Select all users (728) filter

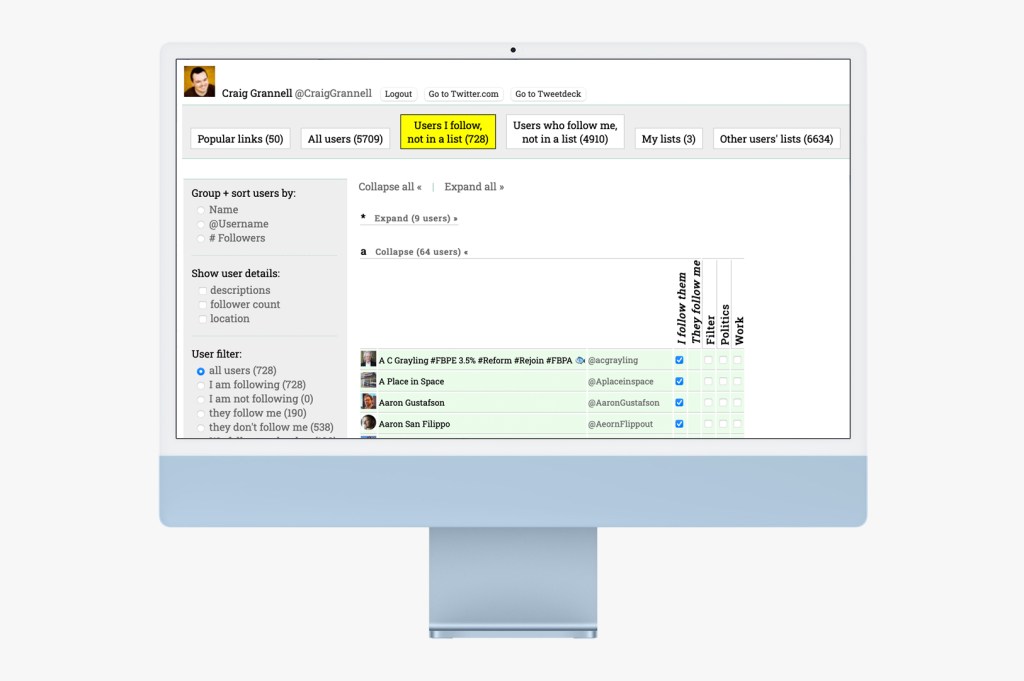tap(200, 372)
